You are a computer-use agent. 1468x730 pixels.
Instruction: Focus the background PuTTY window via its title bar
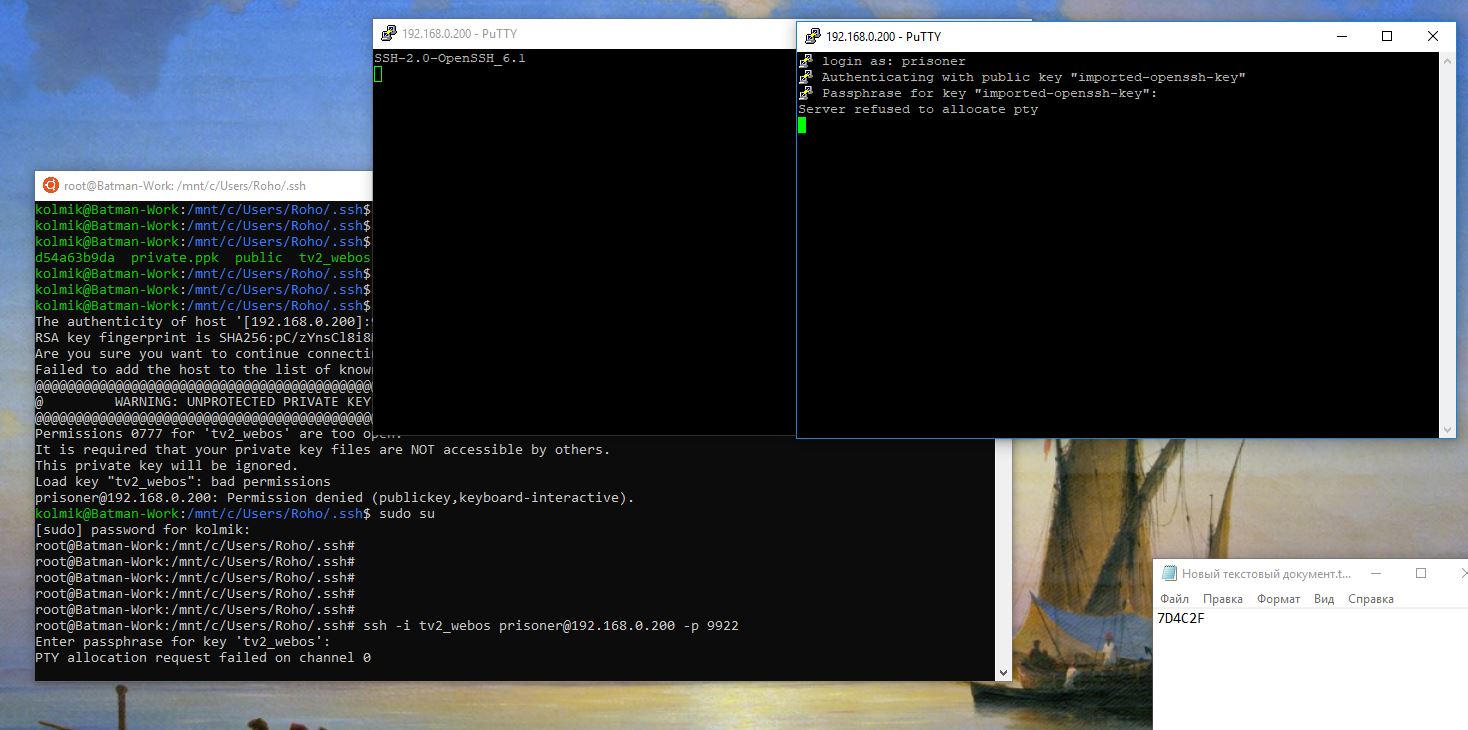coord(600,34)
